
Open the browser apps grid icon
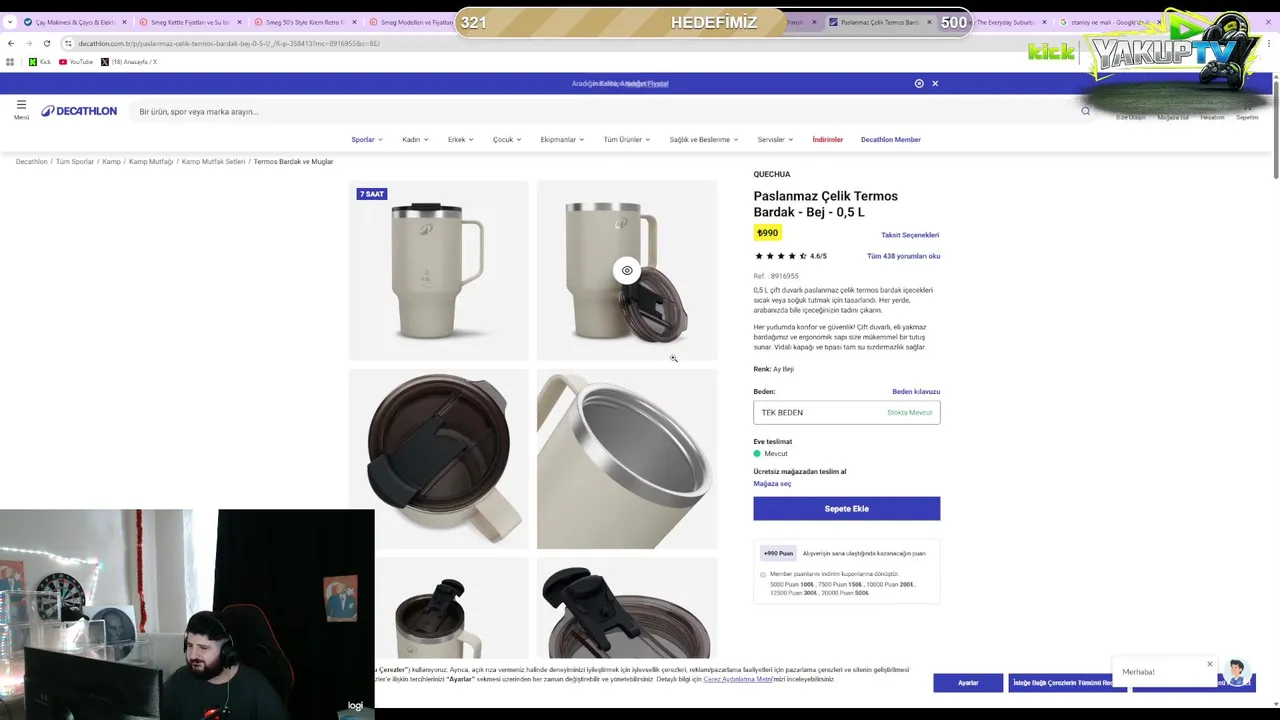point(10,62)
